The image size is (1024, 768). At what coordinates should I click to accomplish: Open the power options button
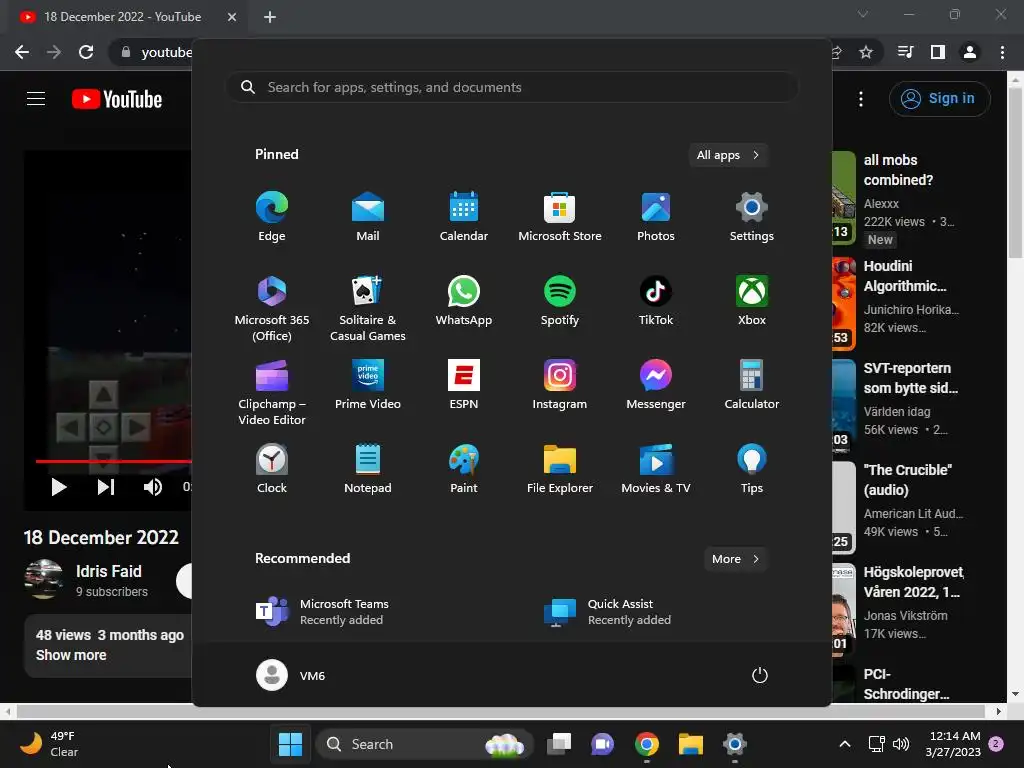point(760,675)
